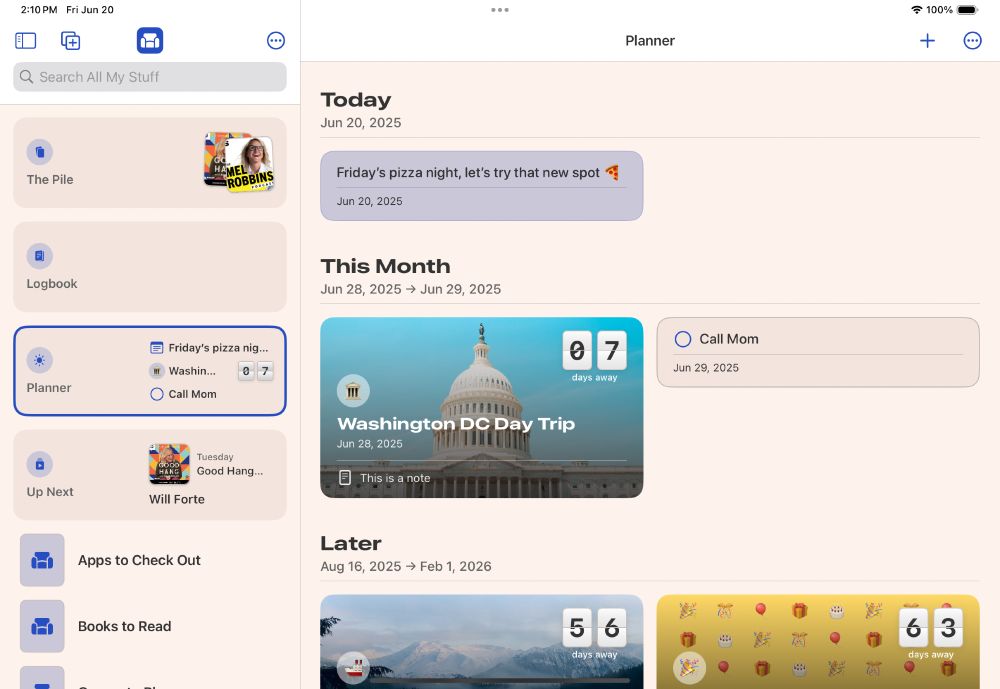
Task: Click the '56 days away' countdown
Action: coord(594,633)
